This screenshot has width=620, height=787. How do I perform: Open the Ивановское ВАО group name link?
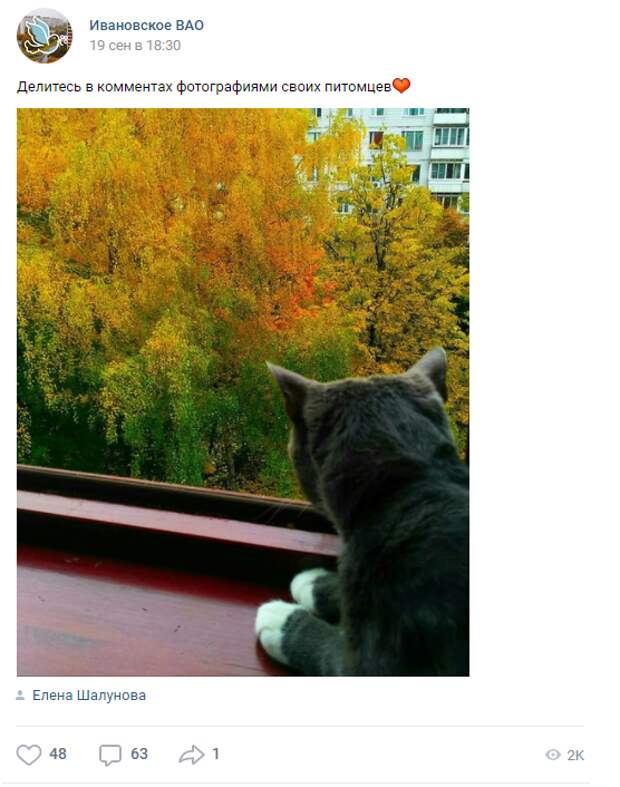pyautogui.click(x=147, y=25)
